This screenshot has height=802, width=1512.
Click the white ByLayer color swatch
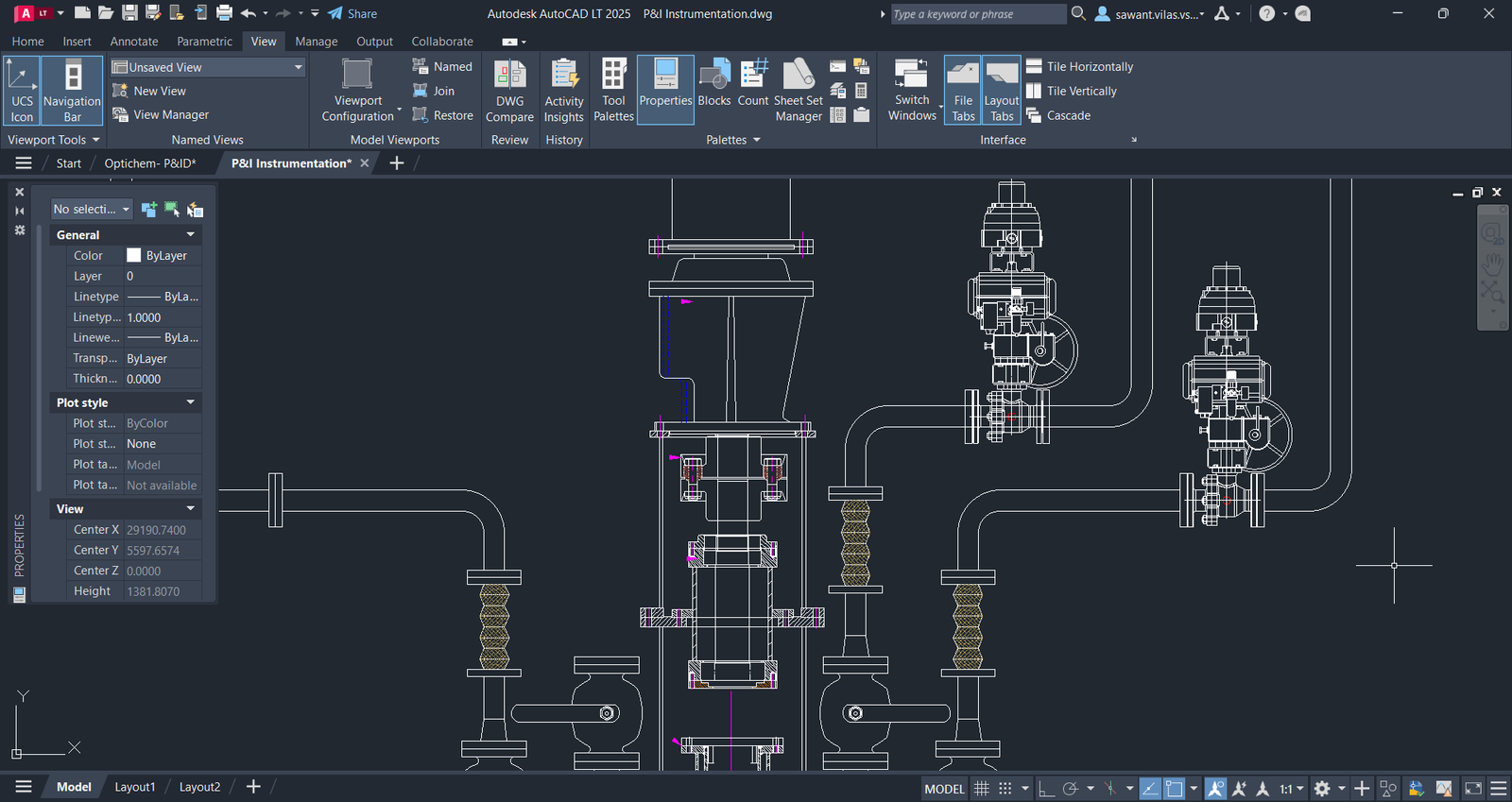[134, 256]
